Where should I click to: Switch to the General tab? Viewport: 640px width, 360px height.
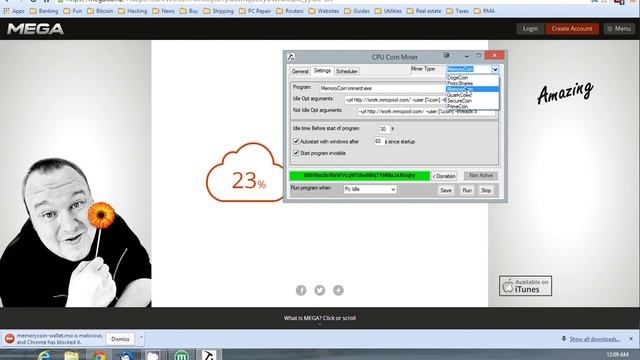point(300,71)
